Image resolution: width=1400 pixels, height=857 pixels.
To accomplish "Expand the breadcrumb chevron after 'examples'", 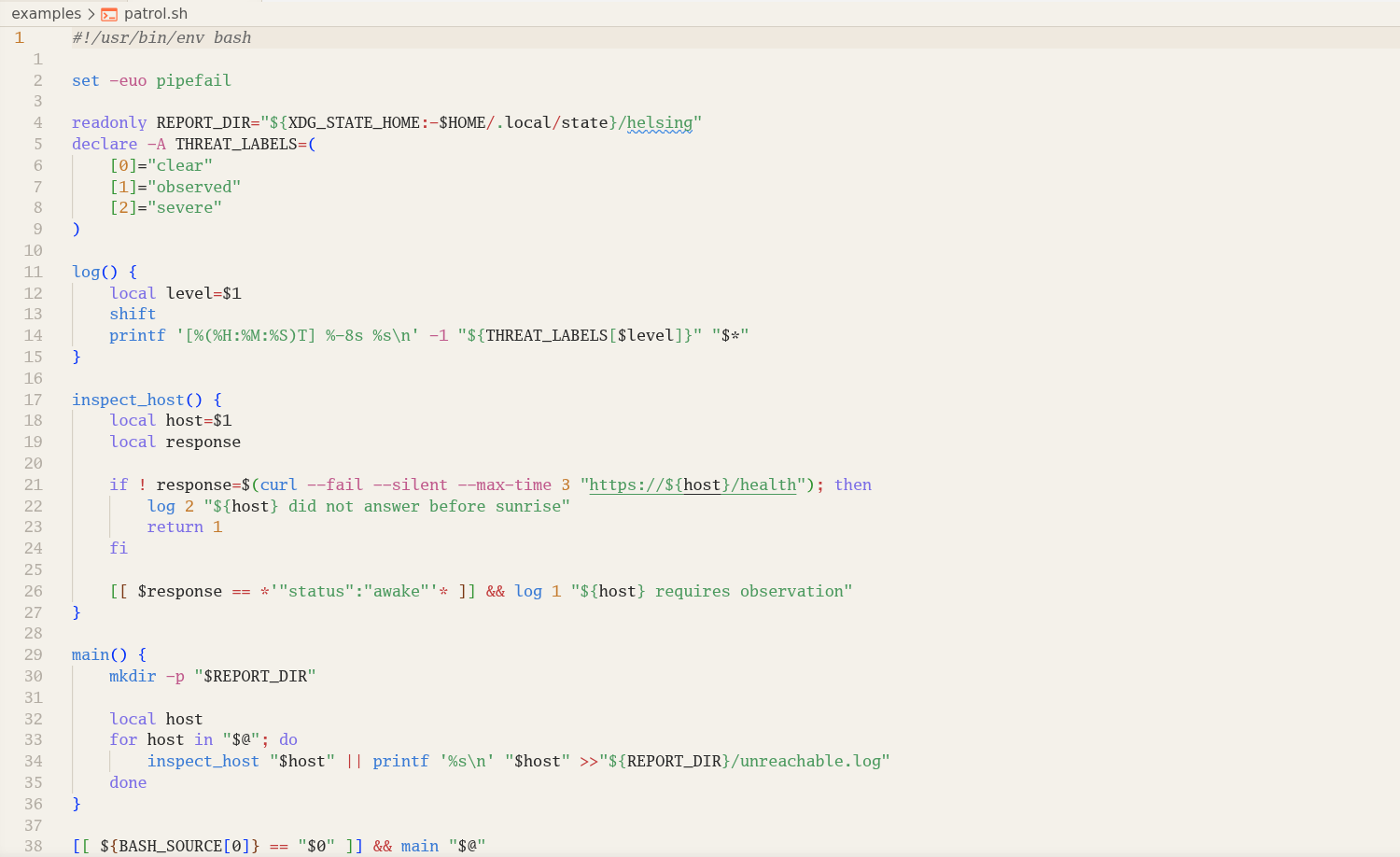I will (91, 14).
